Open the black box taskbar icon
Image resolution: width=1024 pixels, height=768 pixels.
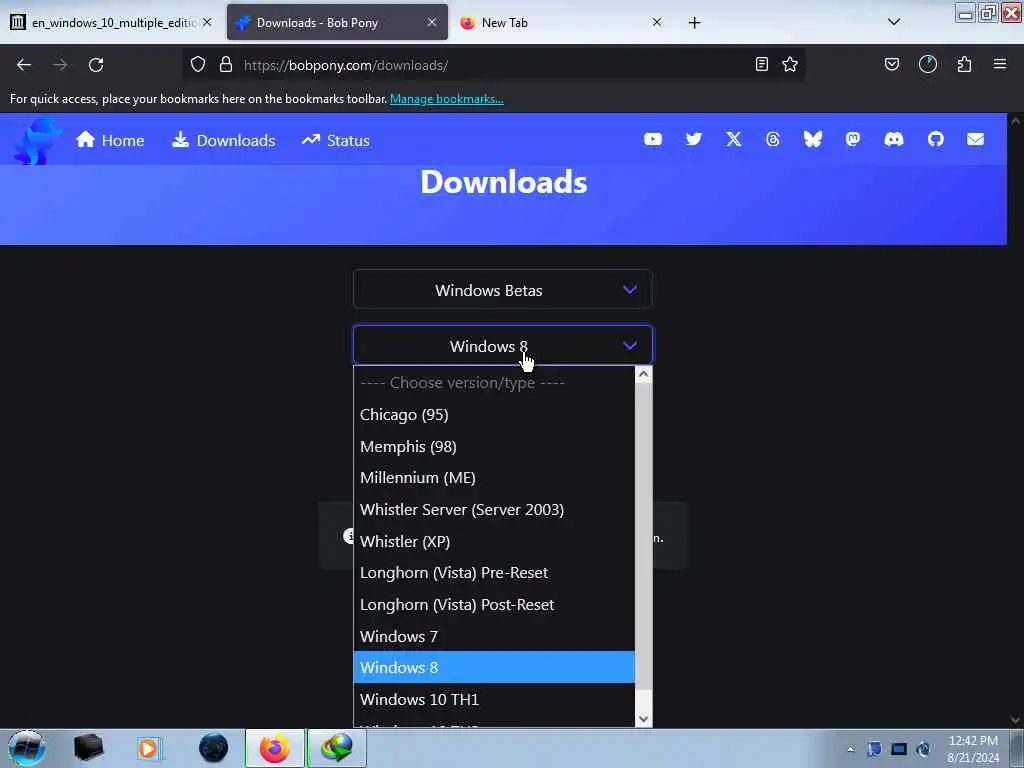pos(88,748)
